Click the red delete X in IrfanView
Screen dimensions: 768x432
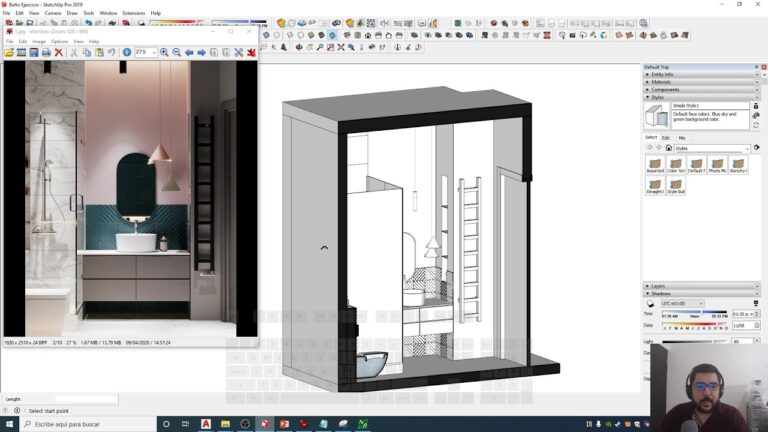pyautogui.click(x=59, y=52)
